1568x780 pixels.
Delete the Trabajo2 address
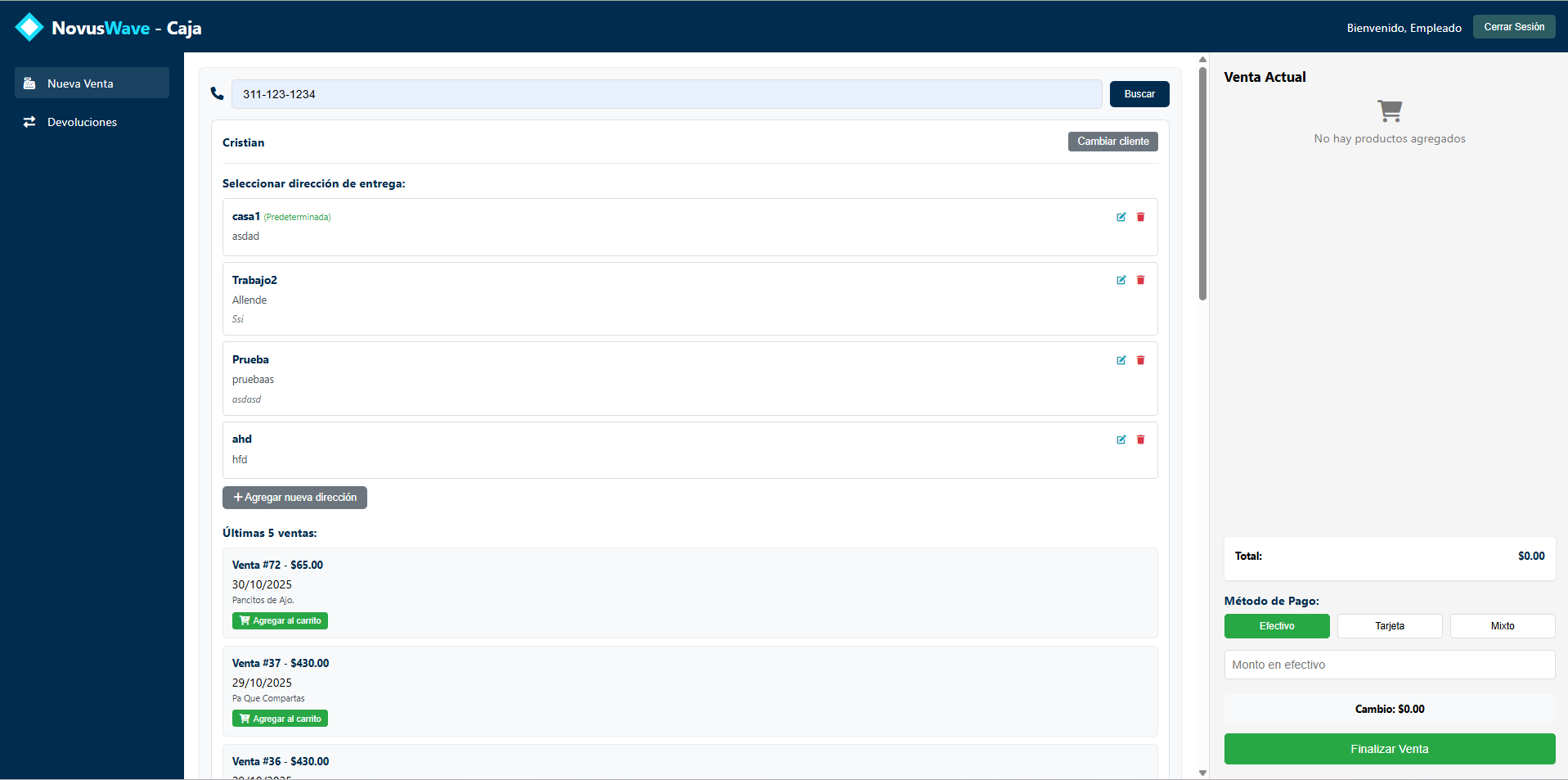(1140, 280)
